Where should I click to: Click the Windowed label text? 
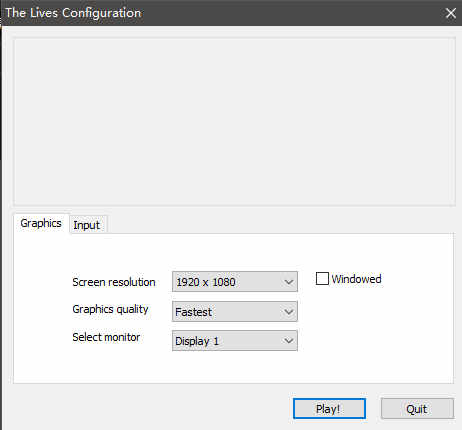(356, 279)
